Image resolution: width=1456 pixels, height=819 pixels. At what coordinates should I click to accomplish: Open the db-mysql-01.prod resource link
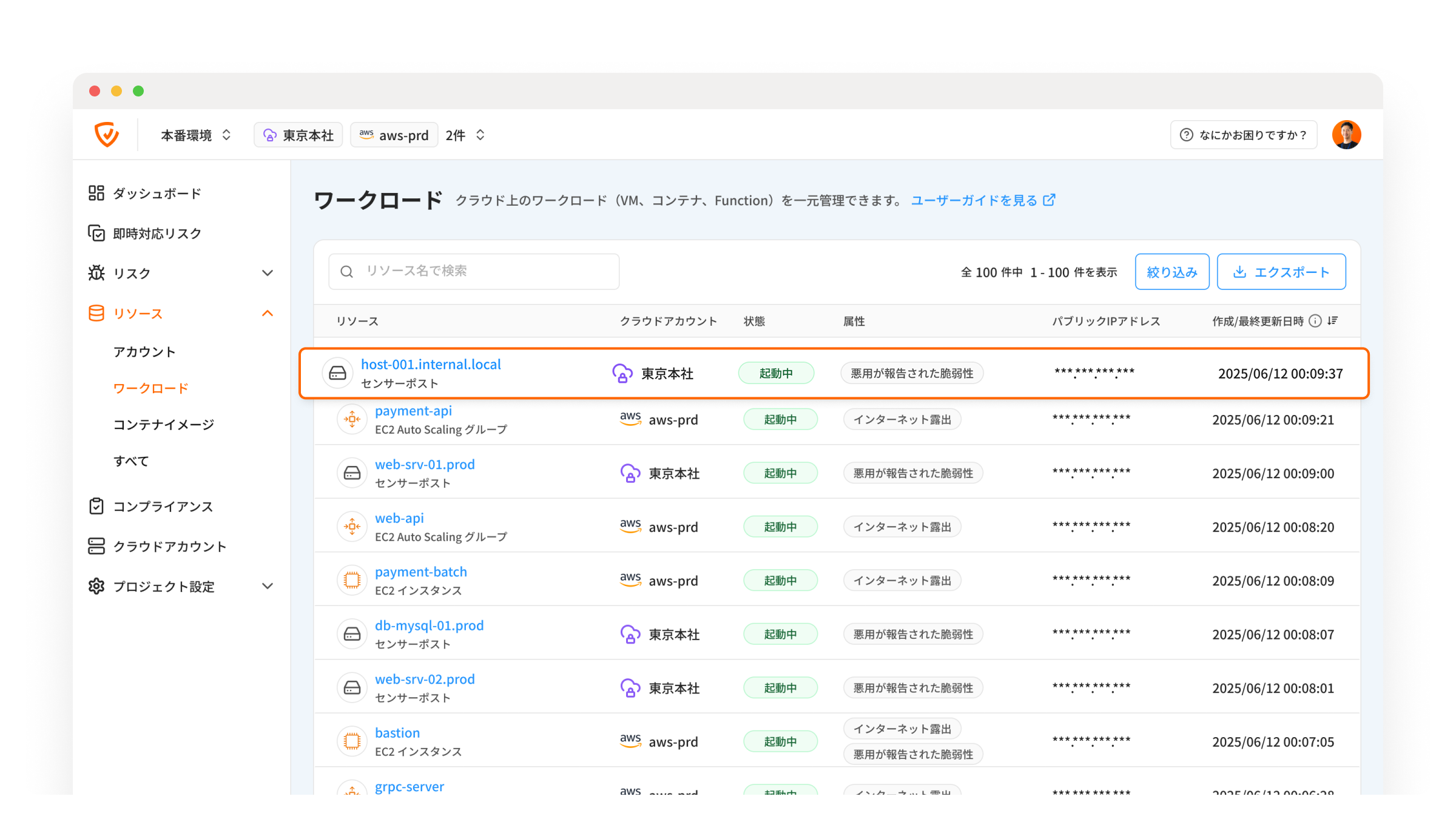[x=429, y=625]
